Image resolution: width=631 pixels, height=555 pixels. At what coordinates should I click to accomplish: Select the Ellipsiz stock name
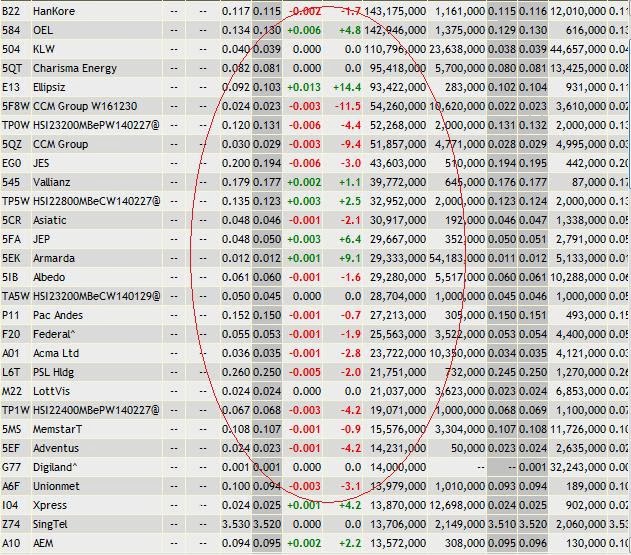tap(49, 87)
